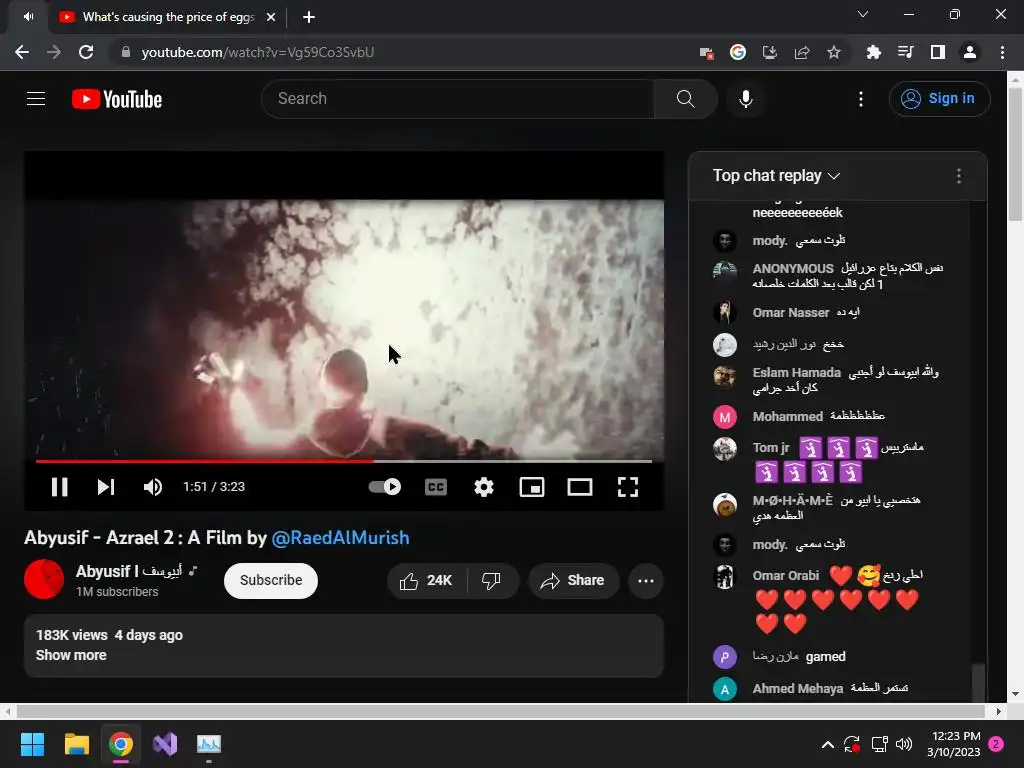Open more actions ellipsis below video
Viewport: 1024px width, 768px height.
pos(646,581)
